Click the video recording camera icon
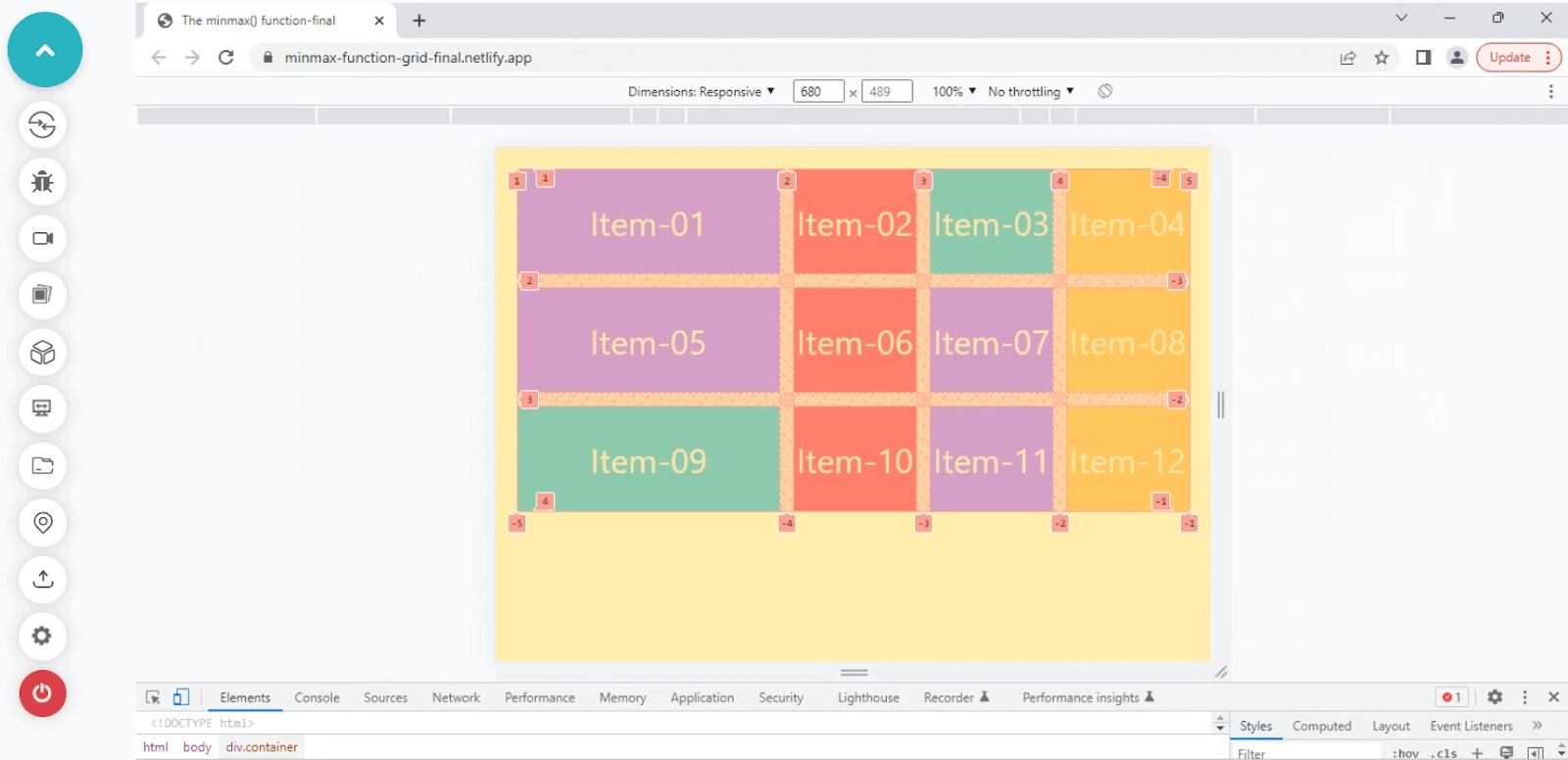 (42, 239)
